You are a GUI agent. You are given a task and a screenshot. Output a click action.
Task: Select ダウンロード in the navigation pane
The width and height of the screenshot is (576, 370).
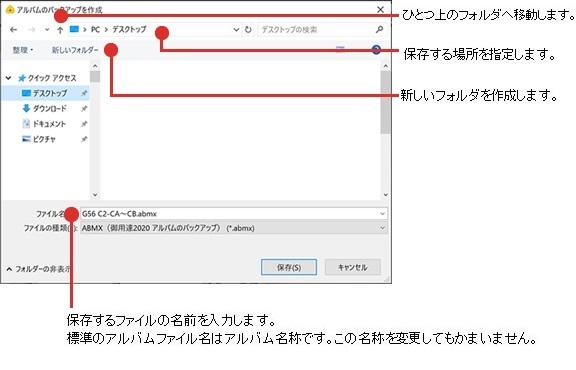pyautogui.click(x=46, y=109)
